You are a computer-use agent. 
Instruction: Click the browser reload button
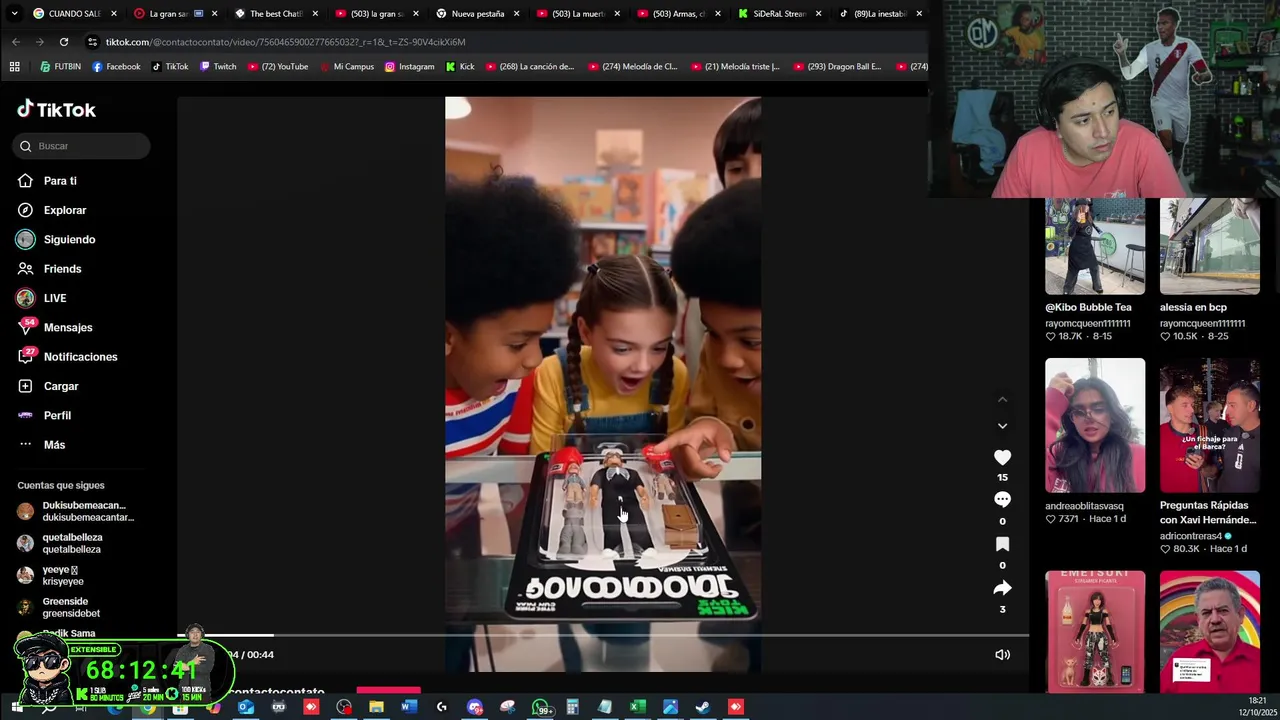tap(64, 42)
